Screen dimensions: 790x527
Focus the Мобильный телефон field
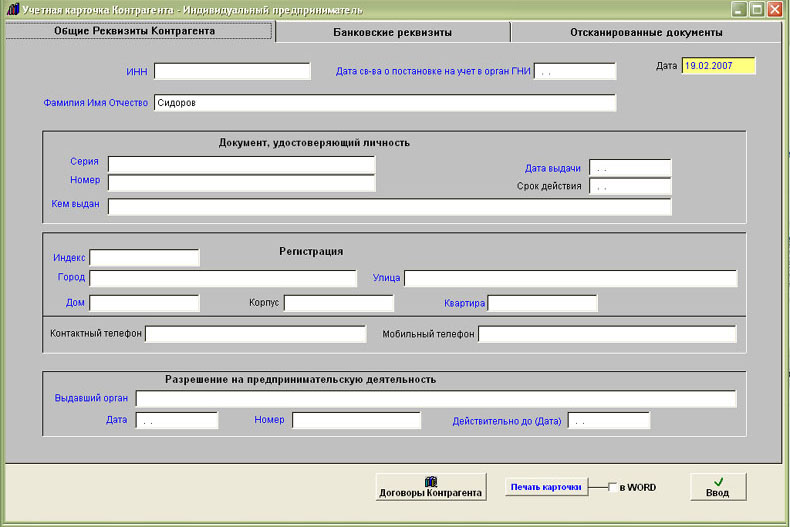click(608, 334)
